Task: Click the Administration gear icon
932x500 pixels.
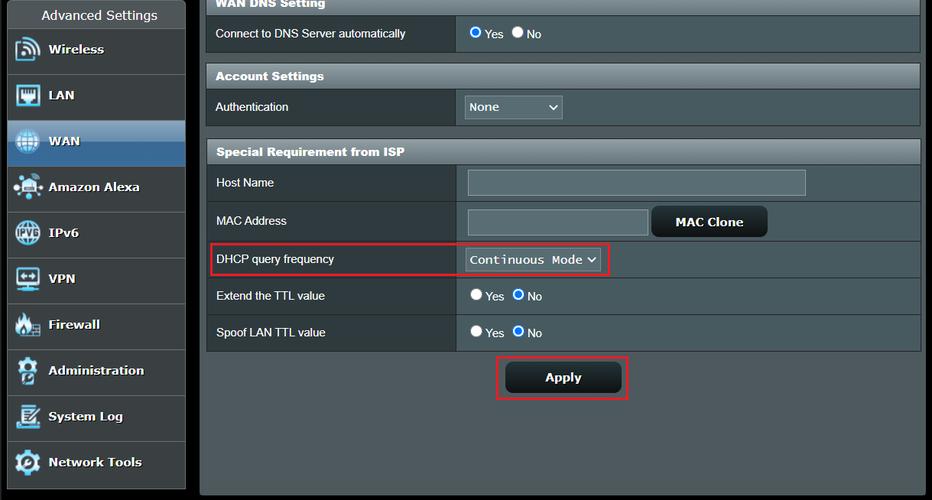Action: tap(28, 371)
